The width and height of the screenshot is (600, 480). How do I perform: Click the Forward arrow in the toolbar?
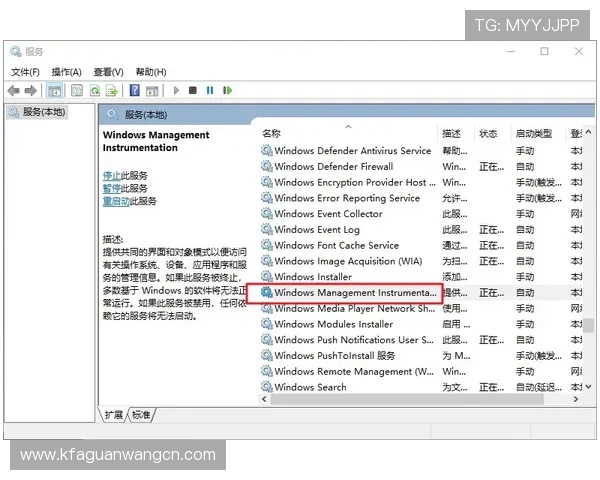(30, 91)
